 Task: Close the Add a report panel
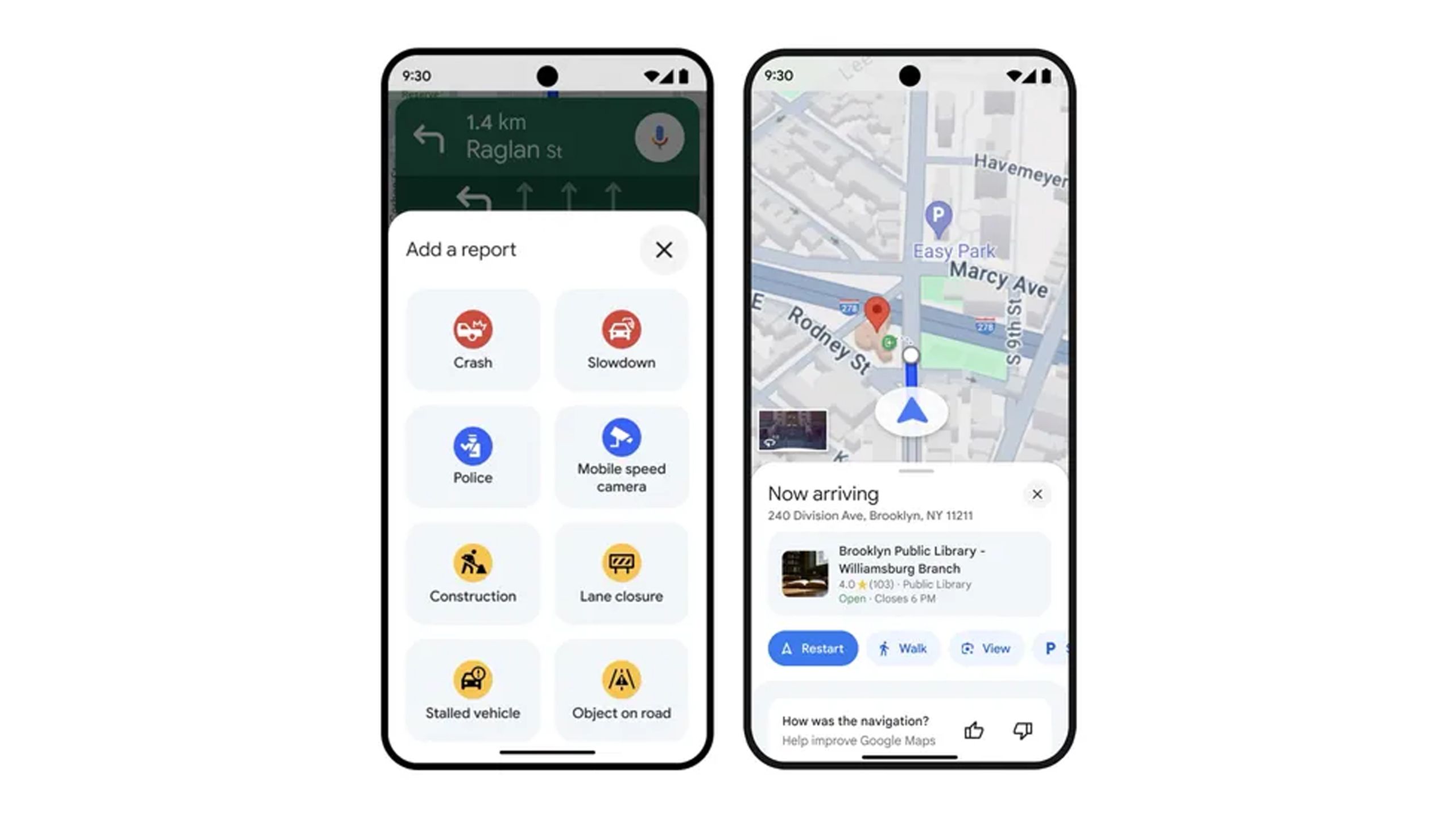pos(663,249)
